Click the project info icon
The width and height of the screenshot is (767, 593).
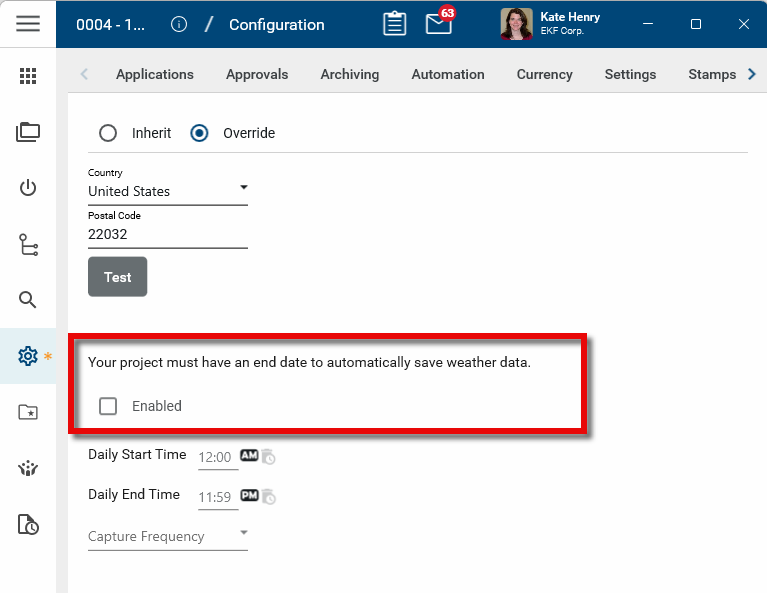(x=179, y=24)
